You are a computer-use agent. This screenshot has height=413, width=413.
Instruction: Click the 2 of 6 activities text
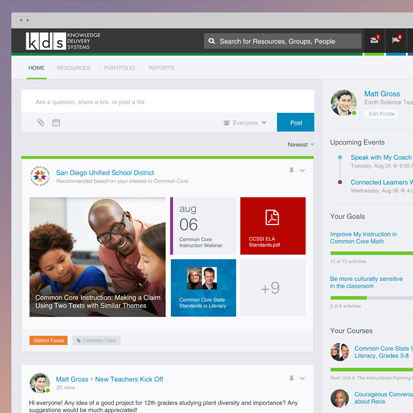[345, 306]
